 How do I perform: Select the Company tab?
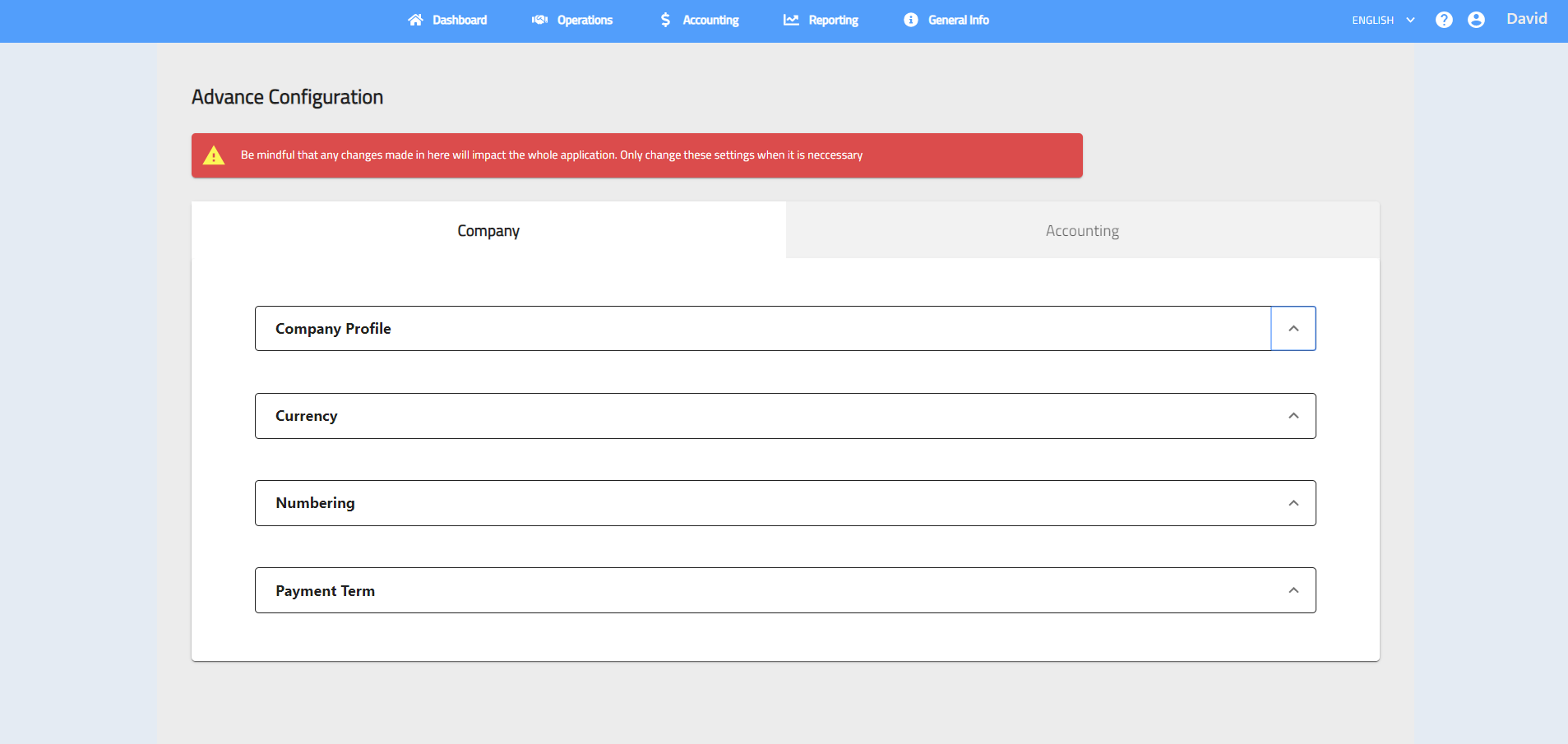488,231
